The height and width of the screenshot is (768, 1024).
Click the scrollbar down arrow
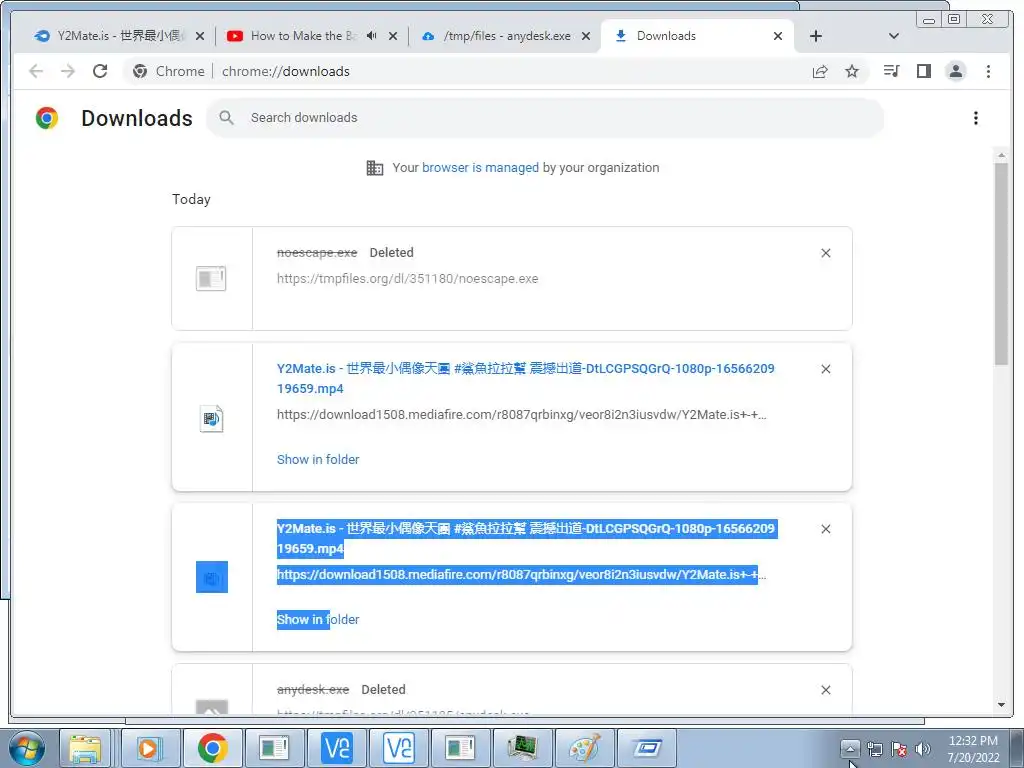[x=1001, y=705]
